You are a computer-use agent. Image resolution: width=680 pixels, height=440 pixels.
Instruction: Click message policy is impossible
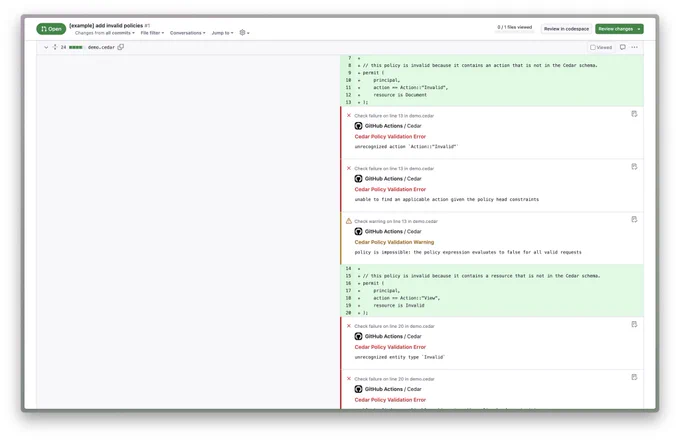click(468, 252)
